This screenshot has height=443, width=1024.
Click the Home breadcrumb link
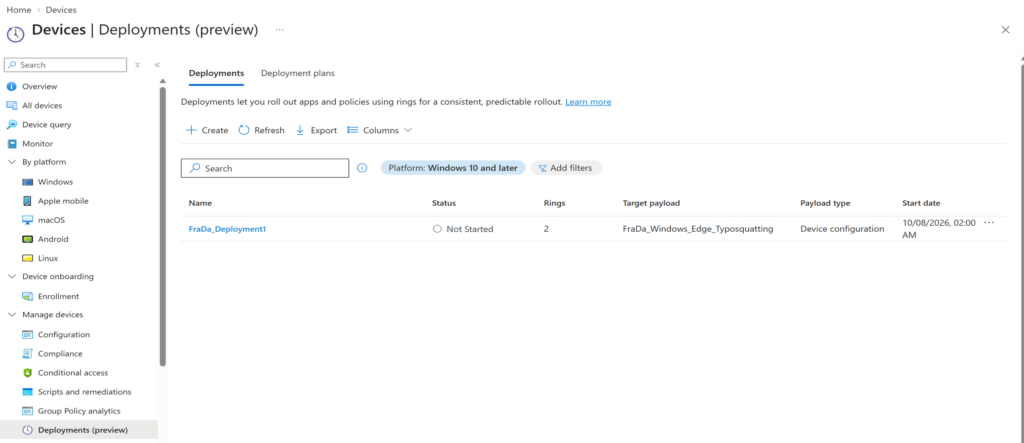(x=18, y=10)
